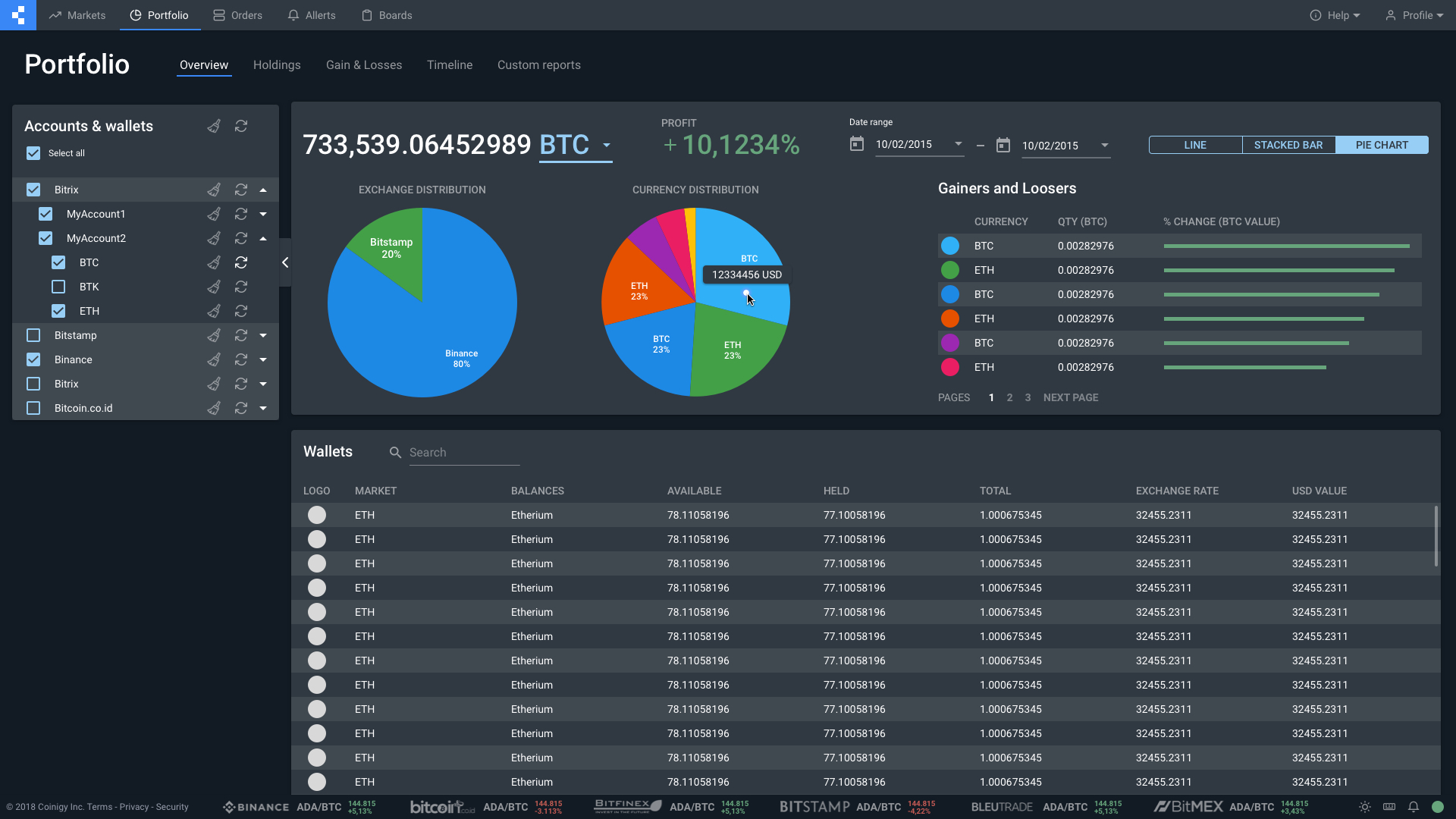
Task: Collapse the accounts sidebar with left chevron
Action: point(285,262)
